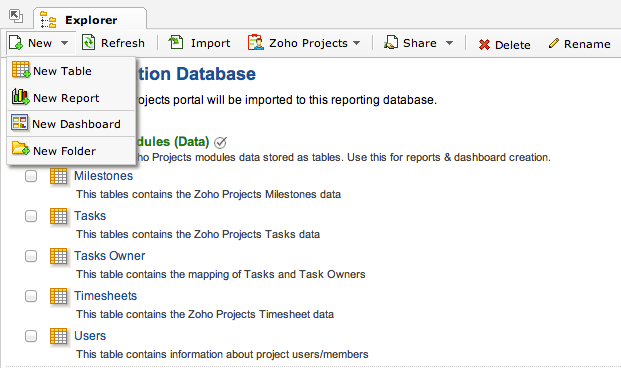Expand the Zoho Projects dropdown arrow
Screen dimensions: 621x368
[x=356, y=43]
